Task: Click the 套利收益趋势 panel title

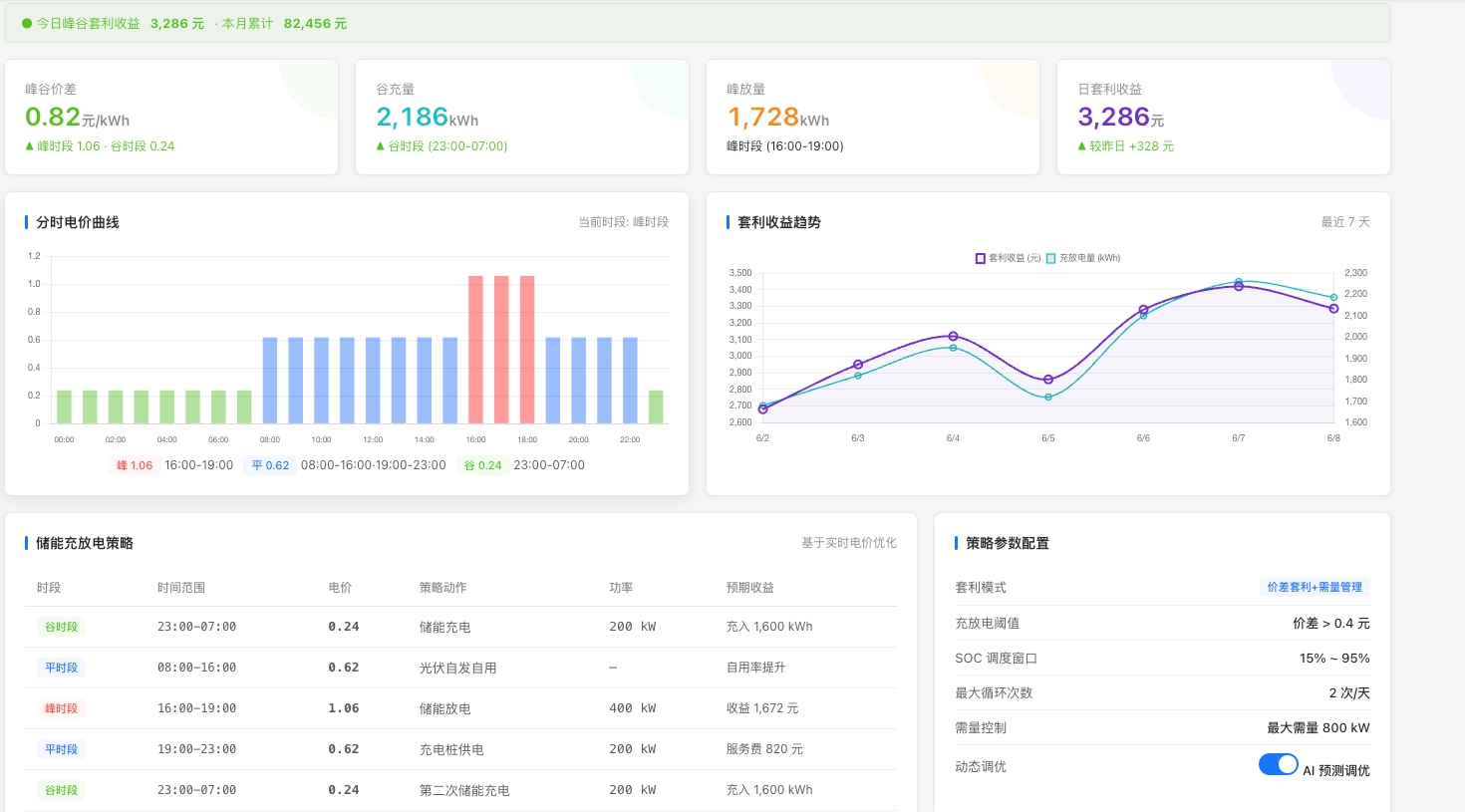Action: (779, 222)
